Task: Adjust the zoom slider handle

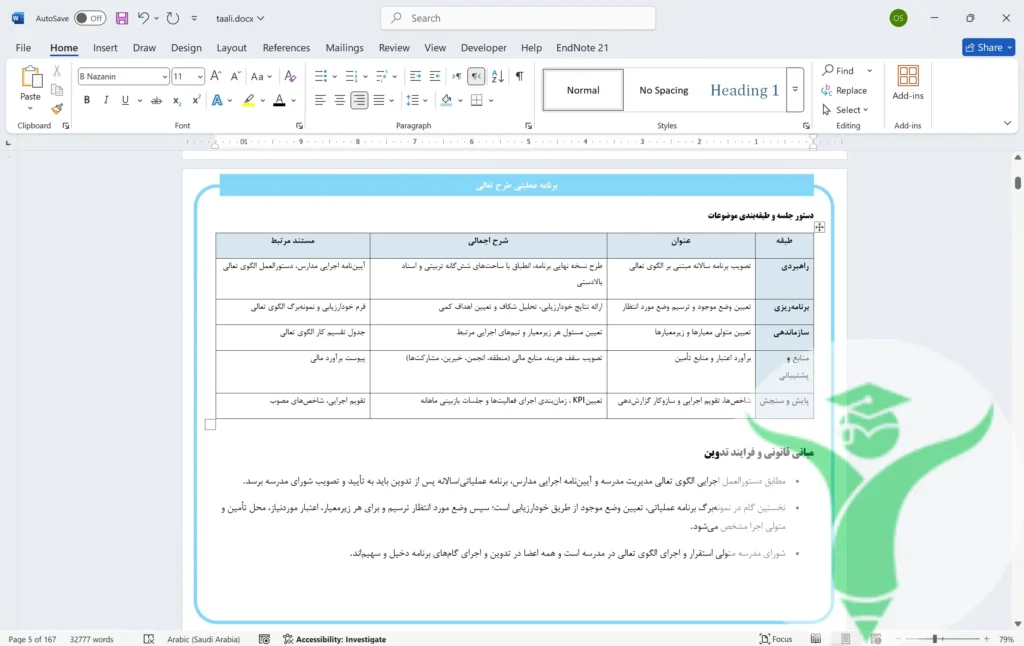Action: 935,639
